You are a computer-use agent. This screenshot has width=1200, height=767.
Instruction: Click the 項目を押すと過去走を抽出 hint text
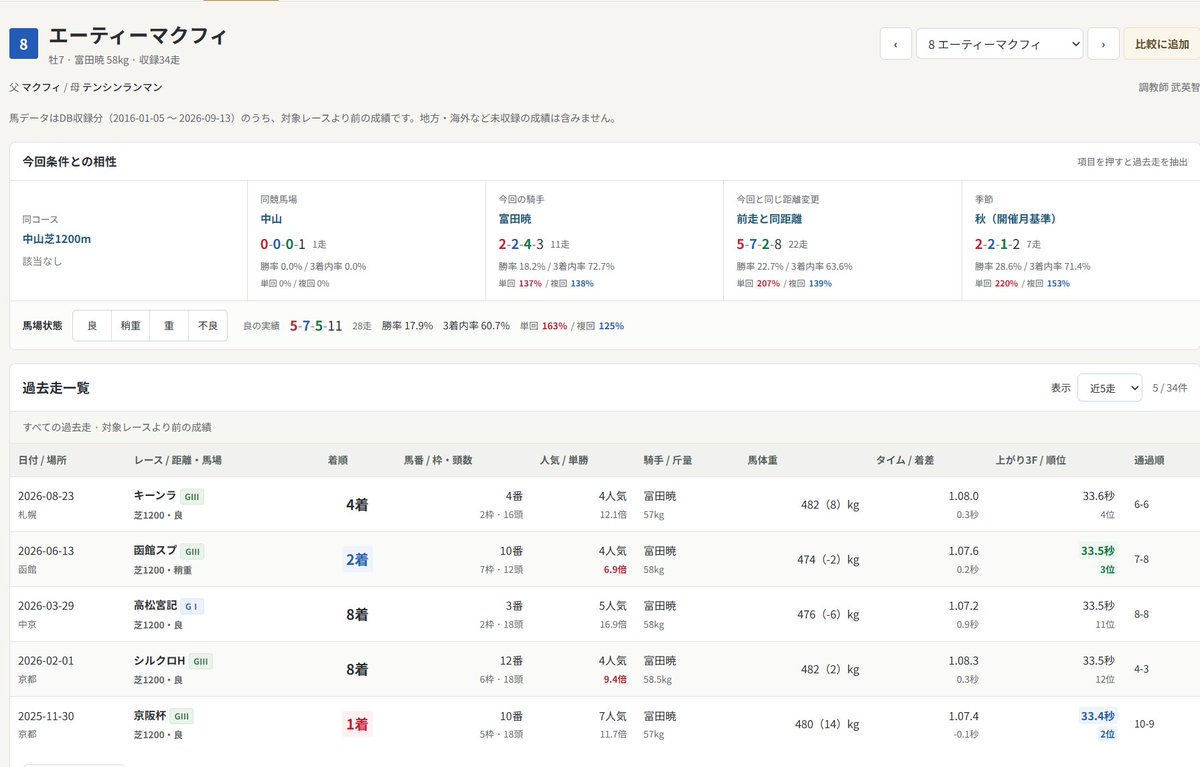1132,161
